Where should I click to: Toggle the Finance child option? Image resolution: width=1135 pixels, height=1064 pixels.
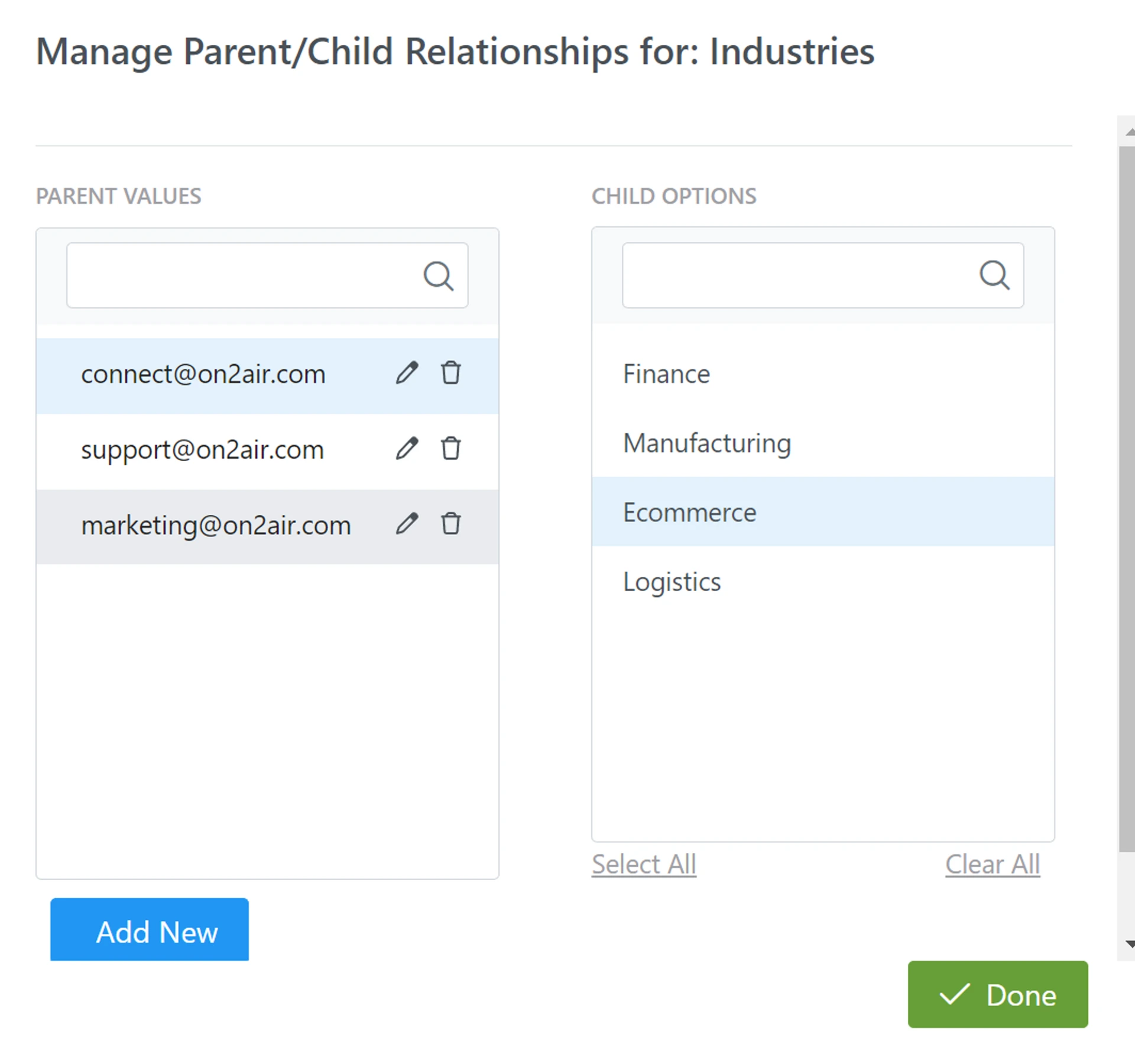tap(666, 374)
